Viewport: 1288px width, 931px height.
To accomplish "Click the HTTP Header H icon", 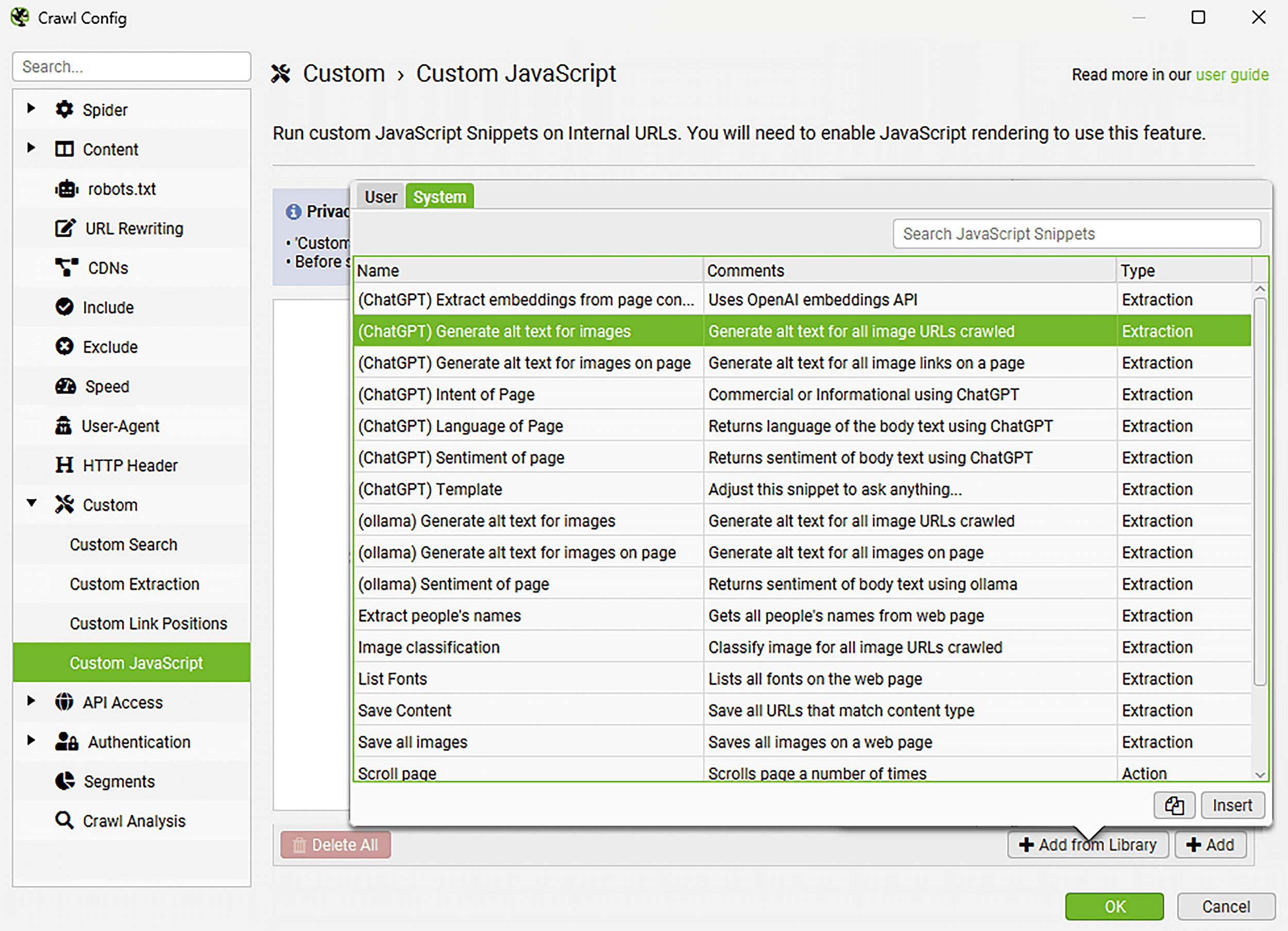I will (x=64, y=465).
